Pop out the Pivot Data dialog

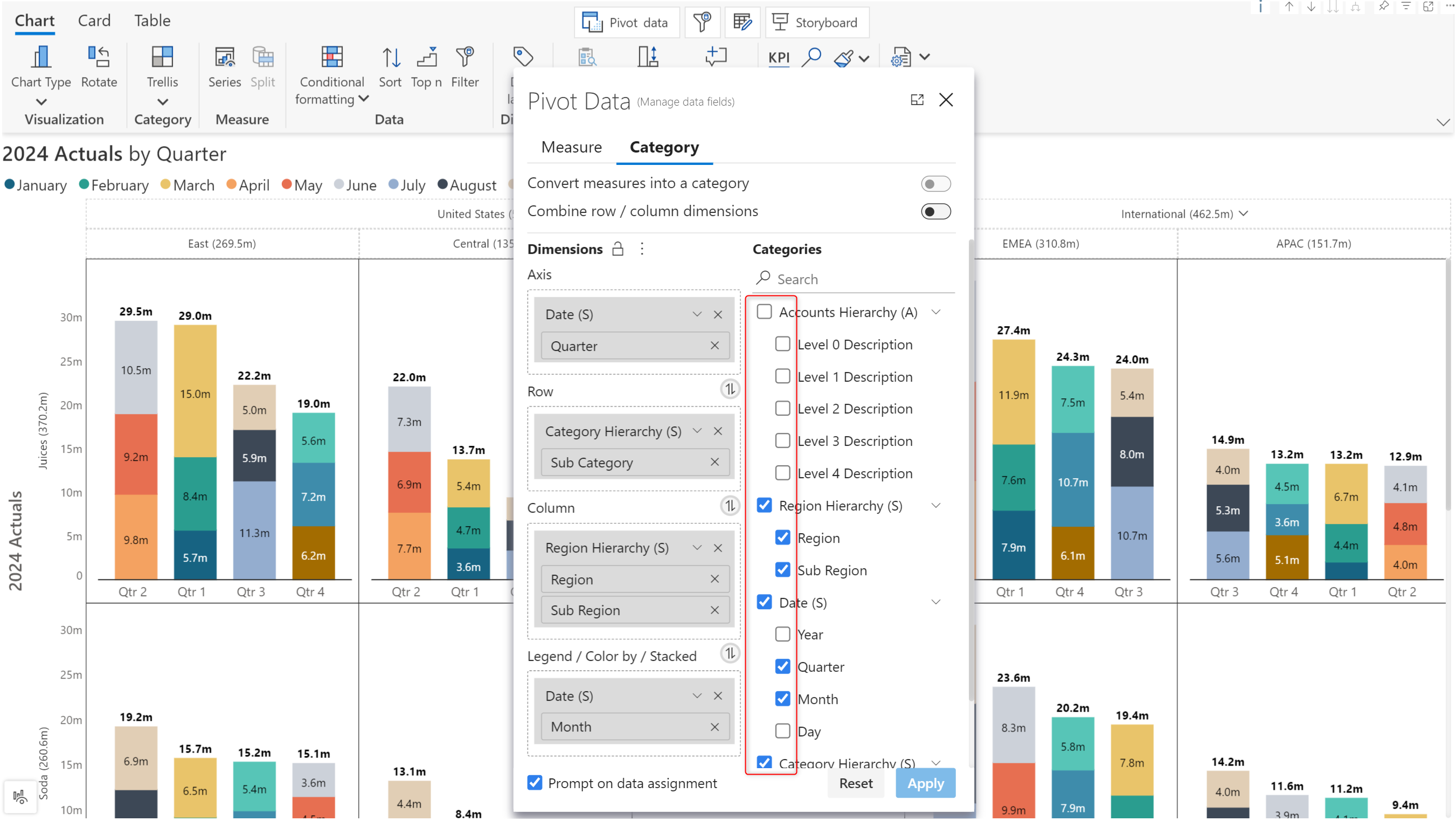917,100
